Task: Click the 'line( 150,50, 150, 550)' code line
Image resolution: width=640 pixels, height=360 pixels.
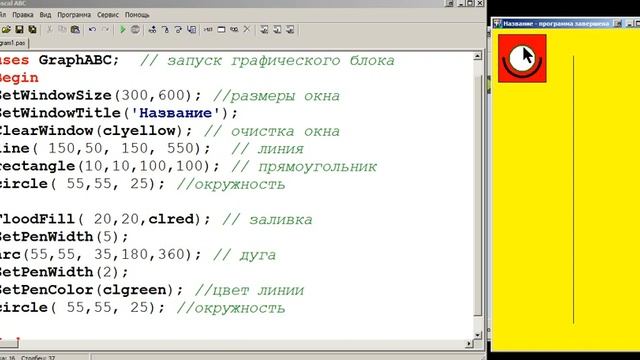Action: click(105, 148)
